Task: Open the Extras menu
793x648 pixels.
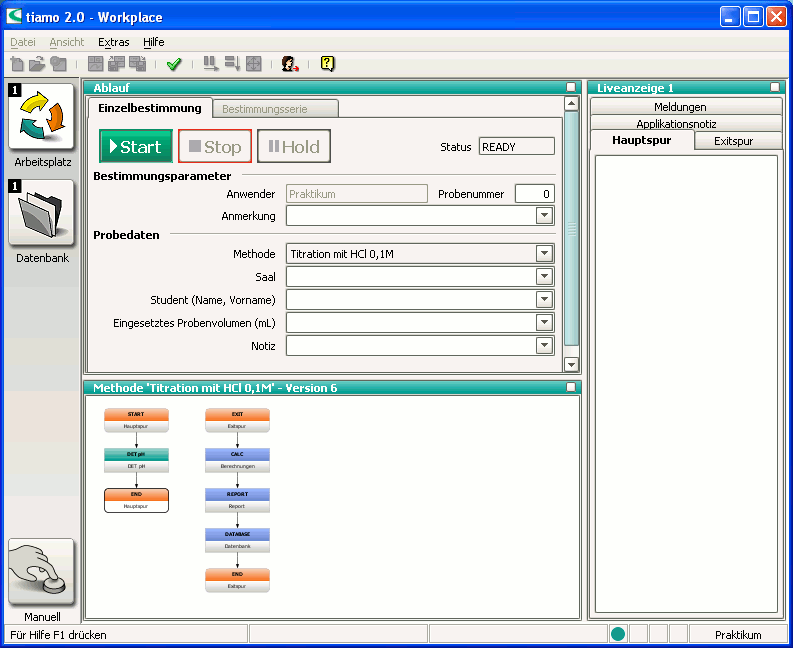Action: (113, 42)
